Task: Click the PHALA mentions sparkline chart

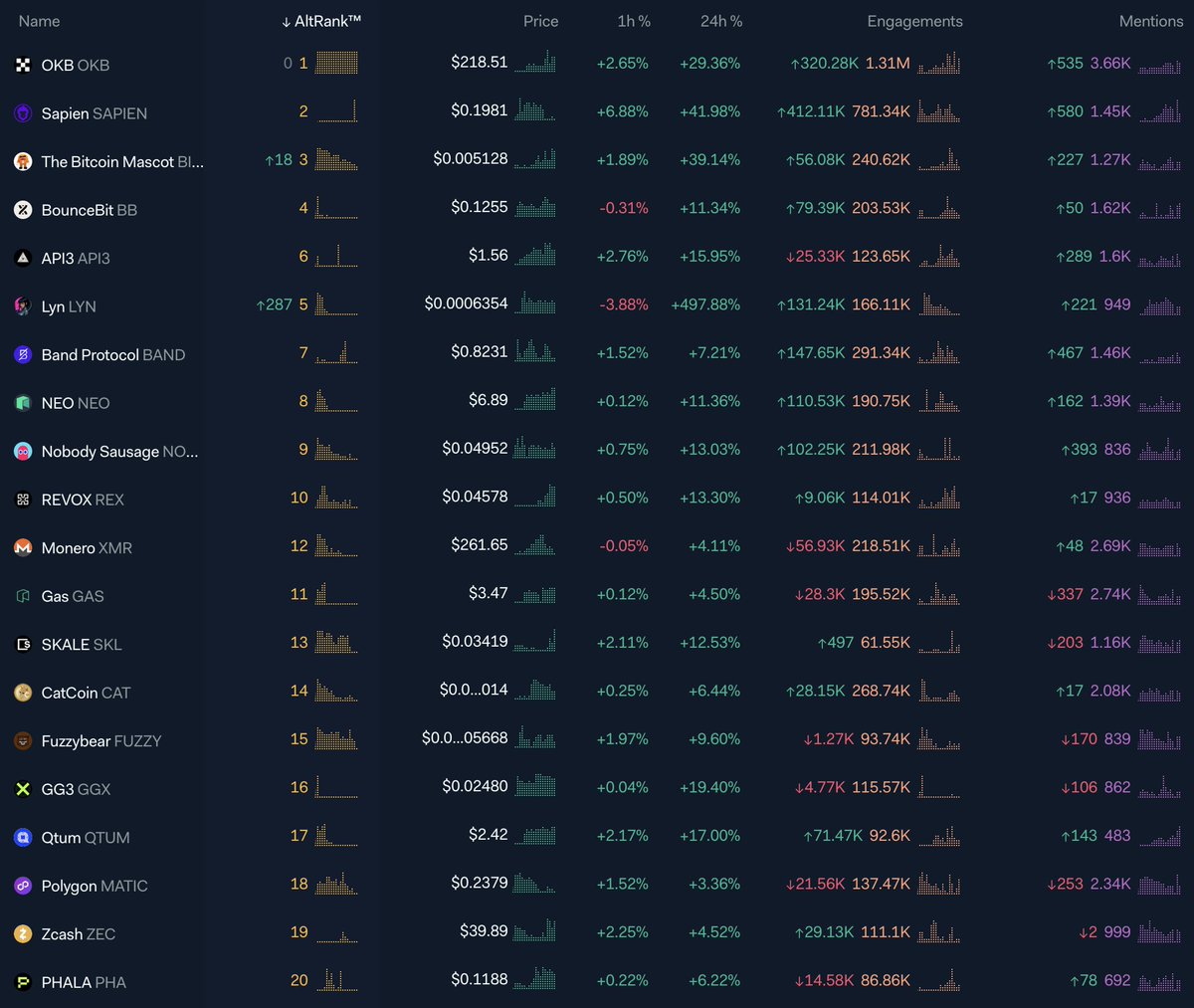Action: coord(1160,980)
